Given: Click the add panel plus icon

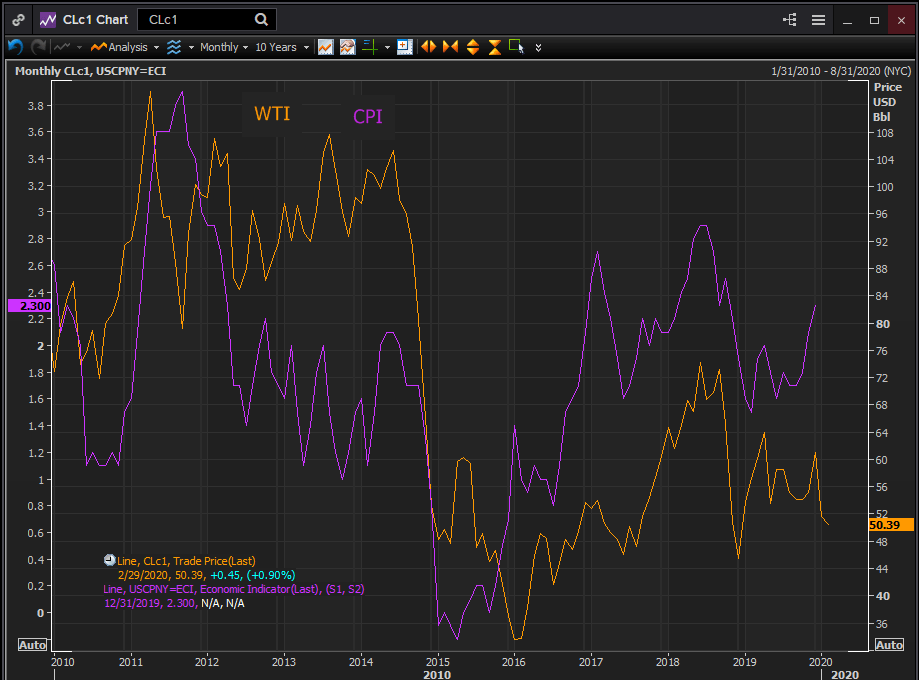Looking at the screenshot, I should click(404, 47).
